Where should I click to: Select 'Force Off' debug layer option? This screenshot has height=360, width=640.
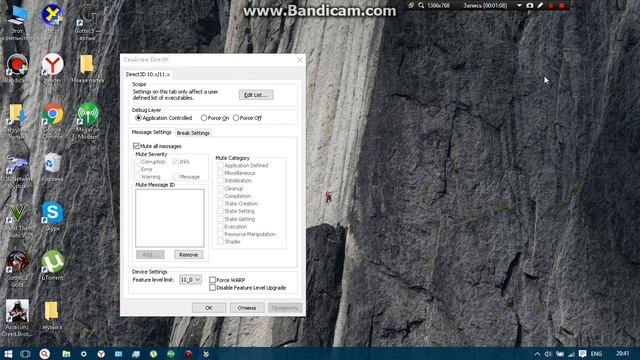tap(236, 118)
